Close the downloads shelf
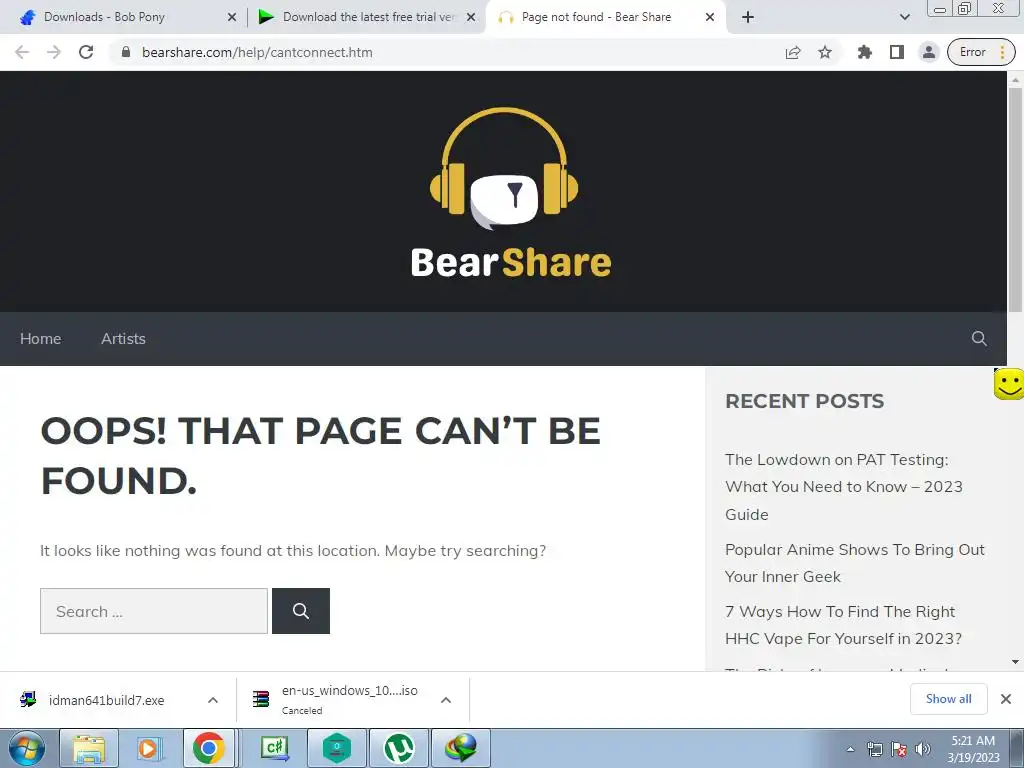Image resolution: width=1024 pixels, height=768 pixels. (1006, 699)
